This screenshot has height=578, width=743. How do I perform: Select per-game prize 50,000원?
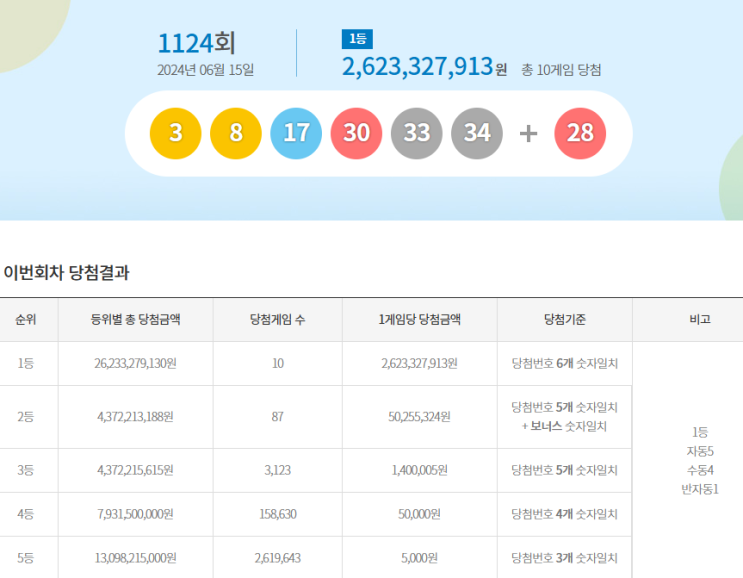tap(419, 514)
